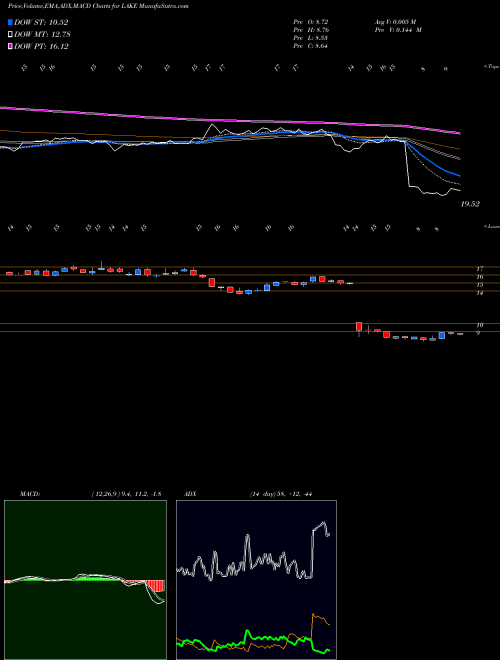Click the blue DOW ST legend swatch

(10, 22)
